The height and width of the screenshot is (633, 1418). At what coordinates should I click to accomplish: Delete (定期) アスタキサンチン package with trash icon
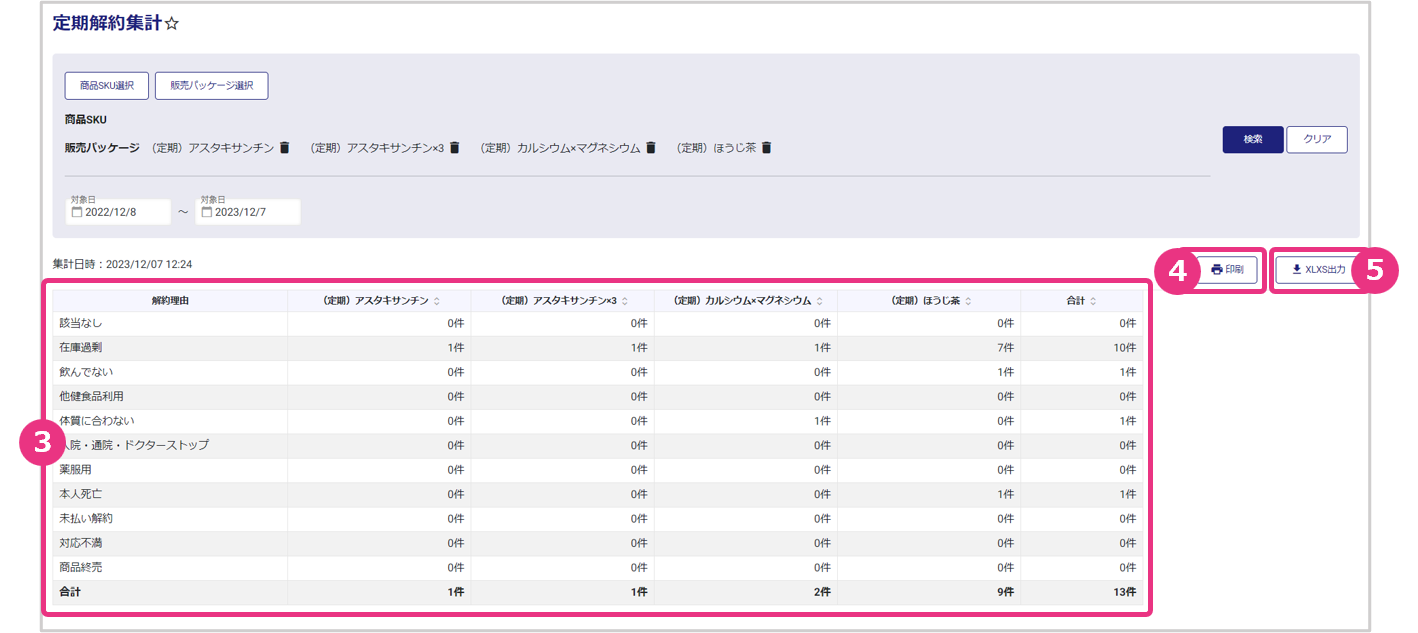(x=284, y=148)
